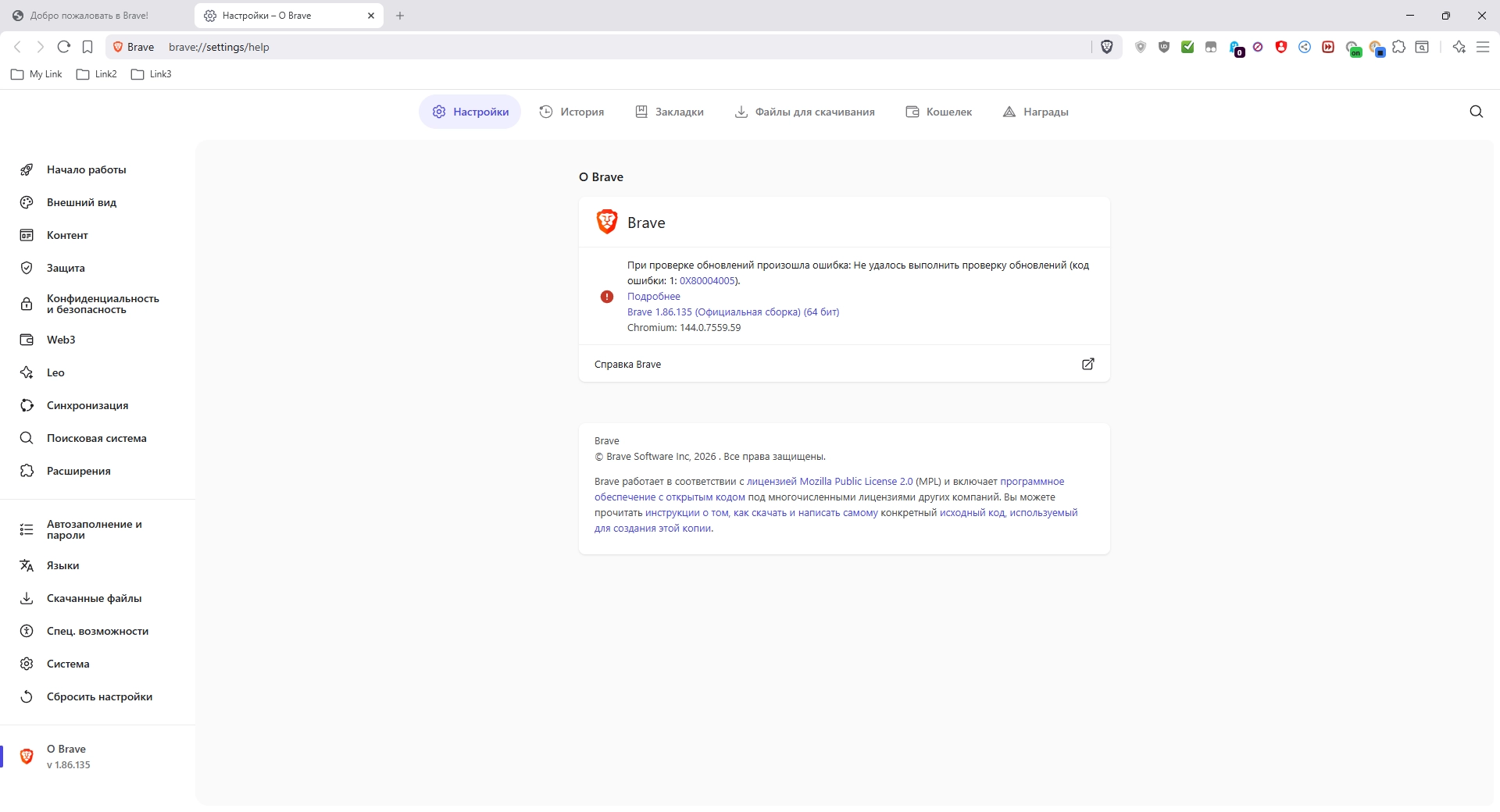Click the window-with-magnifier toolbar icon
Viewport: 1500px width, 812px height.
coord(1423,47)
